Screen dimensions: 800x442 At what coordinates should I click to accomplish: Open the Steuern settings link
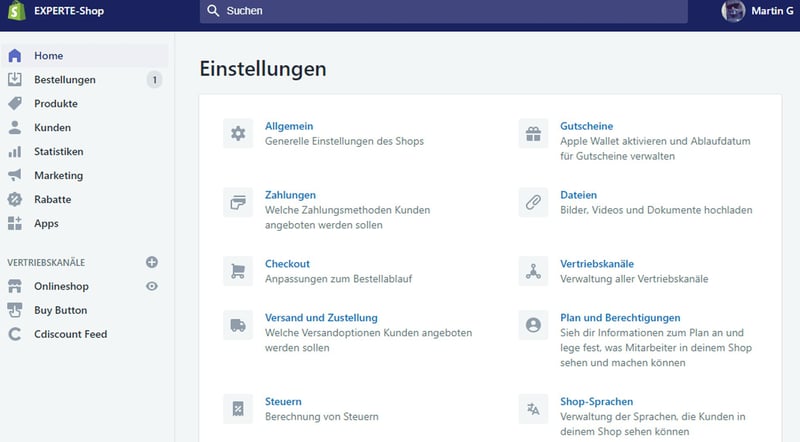click(283, 401)
